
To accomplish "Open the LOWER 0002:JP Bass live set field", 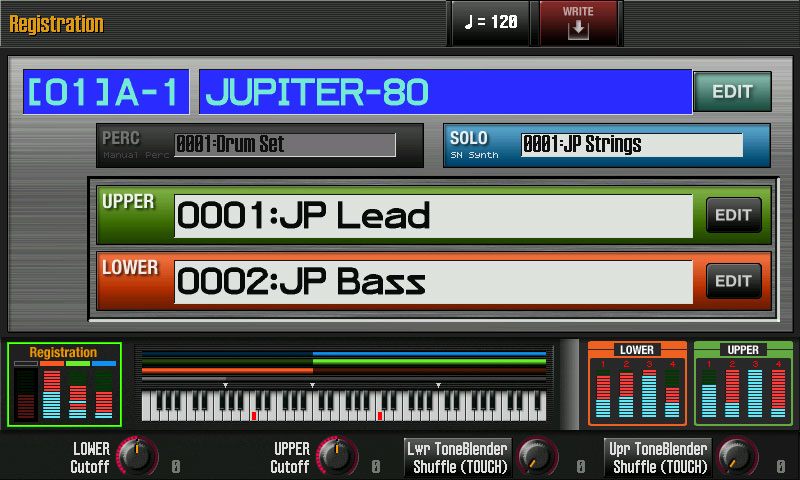I will (433, 282).
